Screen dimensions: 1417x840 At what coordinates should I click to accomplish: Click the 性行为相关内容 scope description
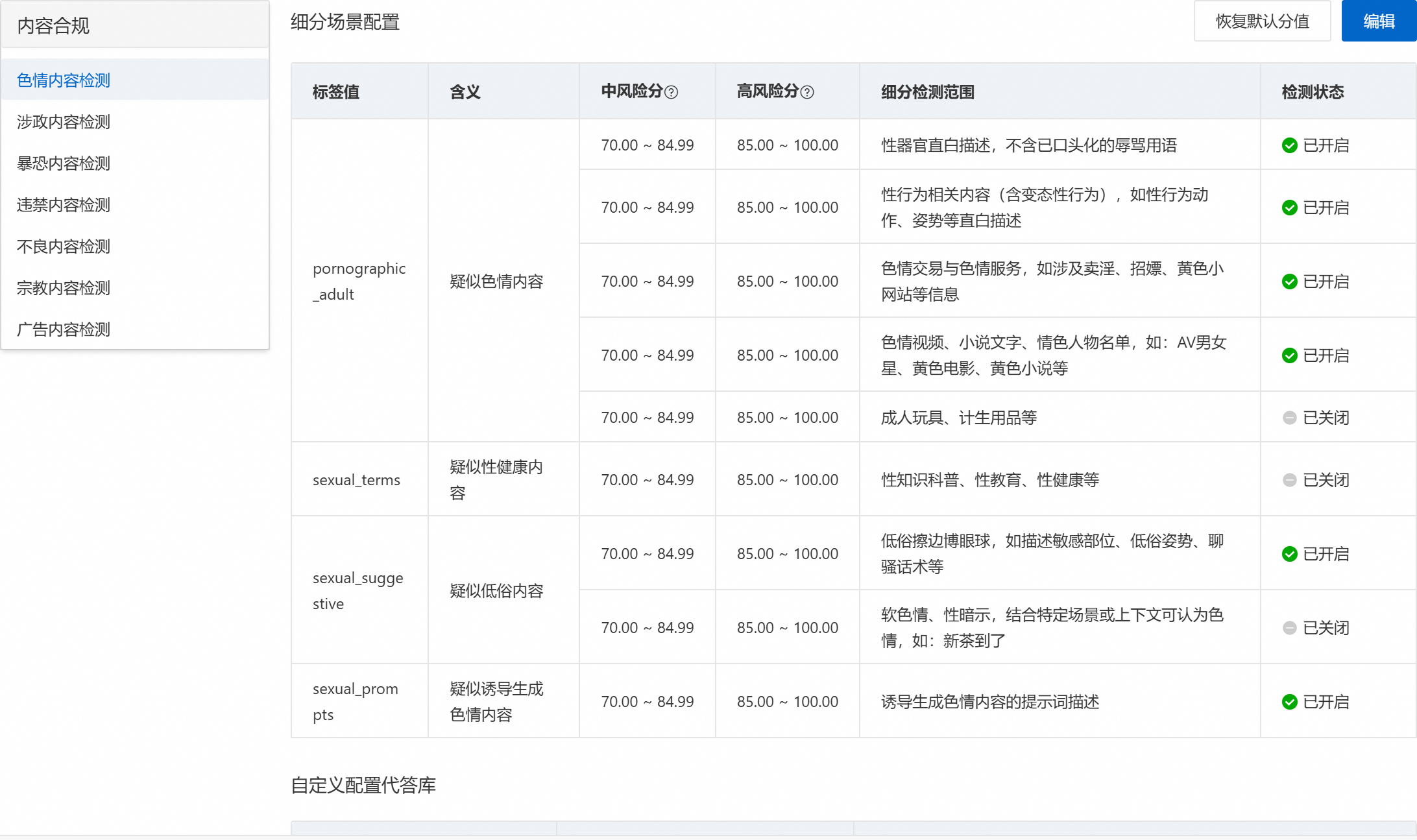click(1045, 207)
